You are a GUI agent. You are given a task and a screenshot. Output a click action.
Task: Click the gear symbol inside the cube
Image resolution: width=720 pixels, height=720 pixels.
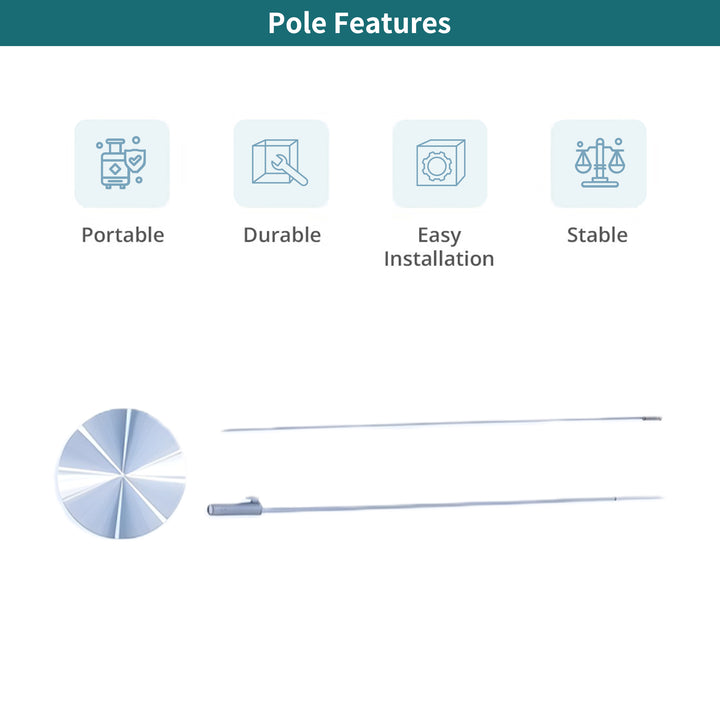tap(437, 166)
